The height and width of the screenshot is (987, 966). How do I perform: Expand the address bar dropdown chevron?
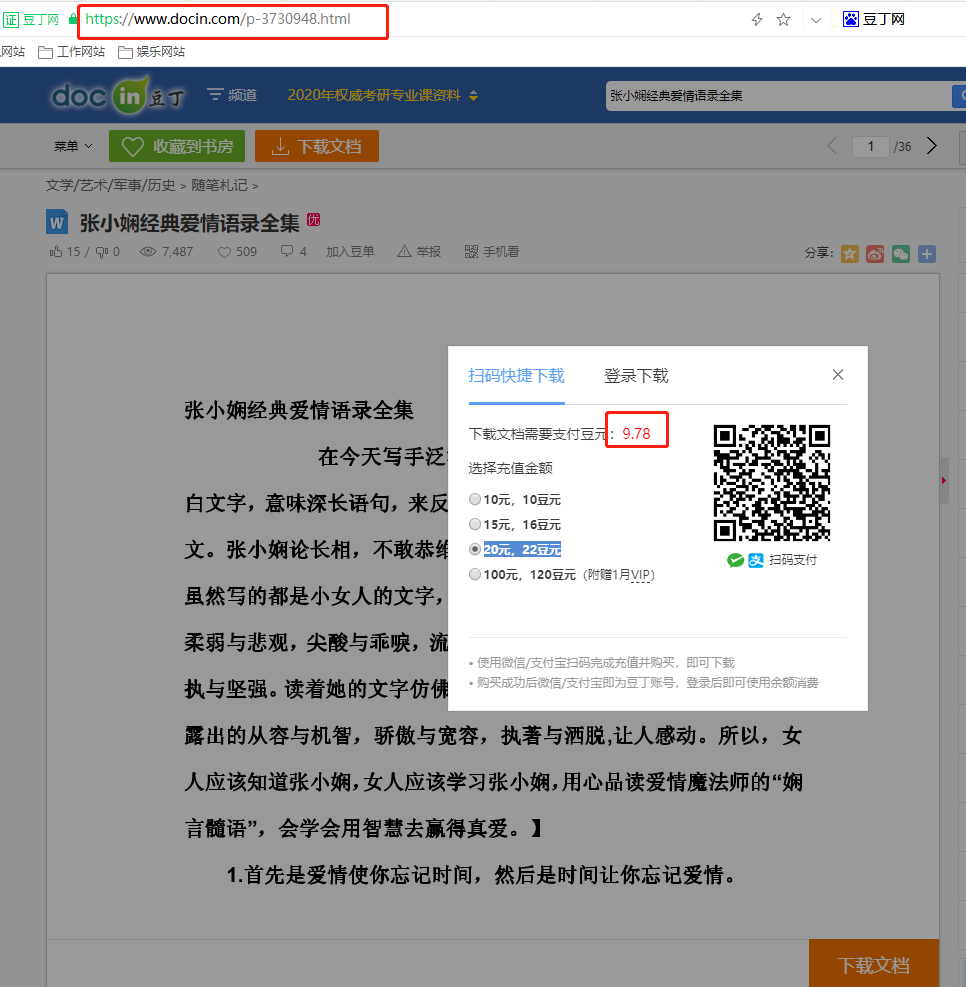coord(816,20)
